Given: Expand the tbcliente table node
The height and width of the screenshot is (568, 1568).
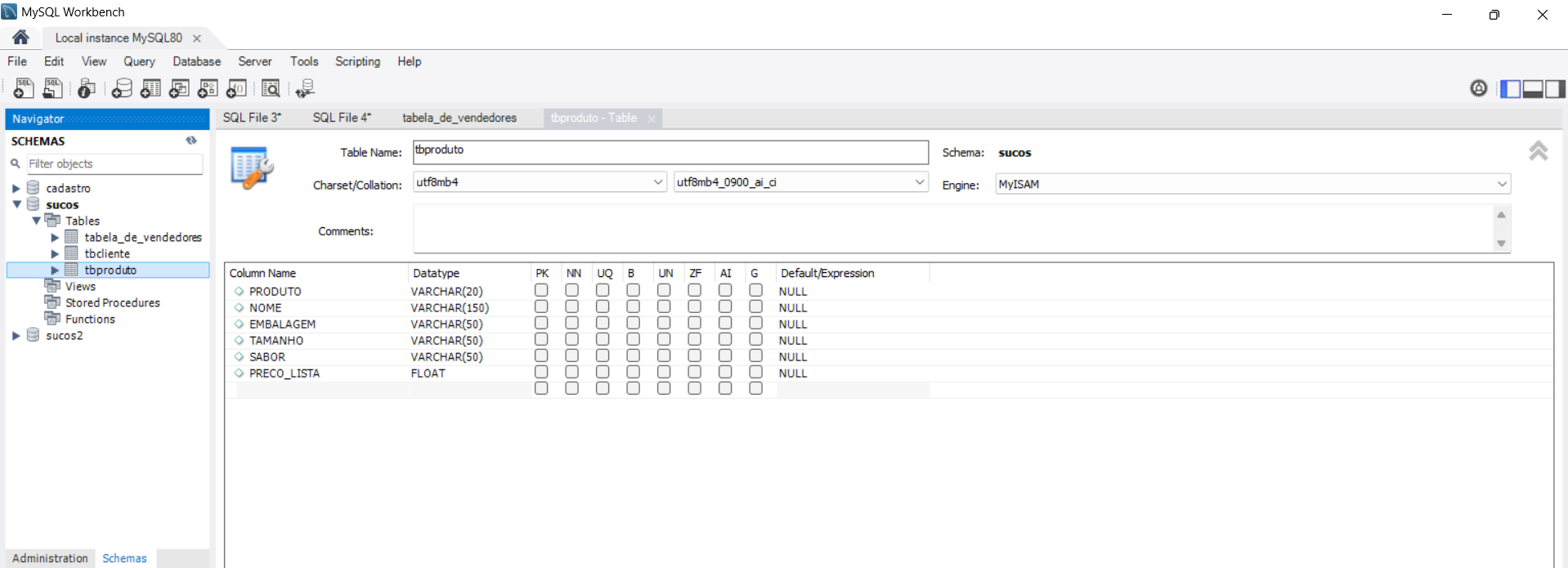Looking at the screenshot, I should coord(55,253).
